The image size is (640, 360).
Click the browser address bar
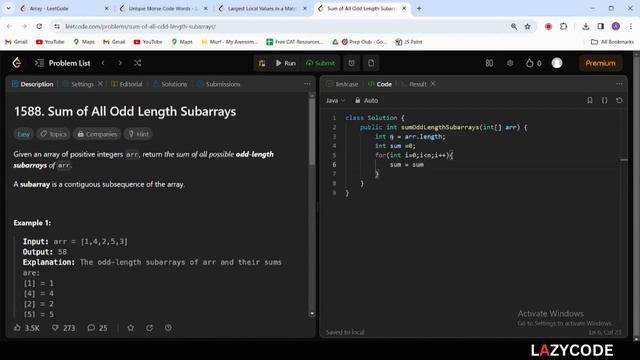282,27
